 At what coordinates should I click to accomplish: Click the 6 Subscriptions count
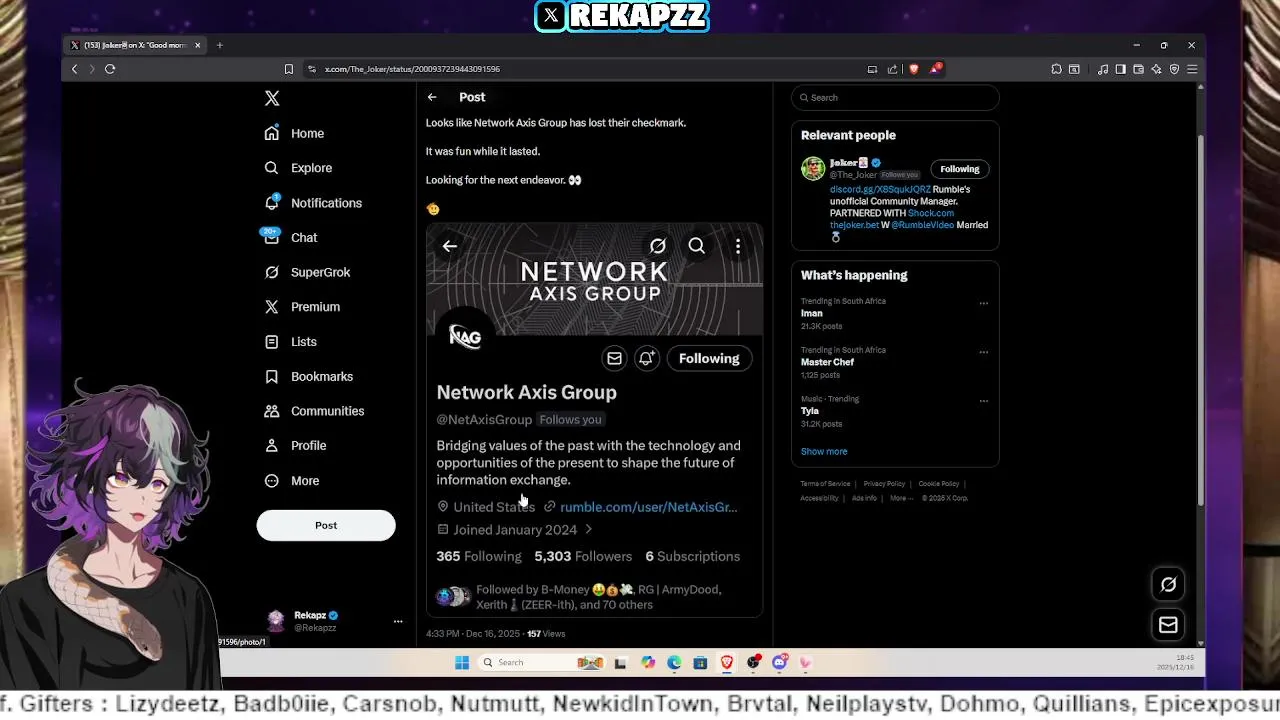click(x=692, y=556)
